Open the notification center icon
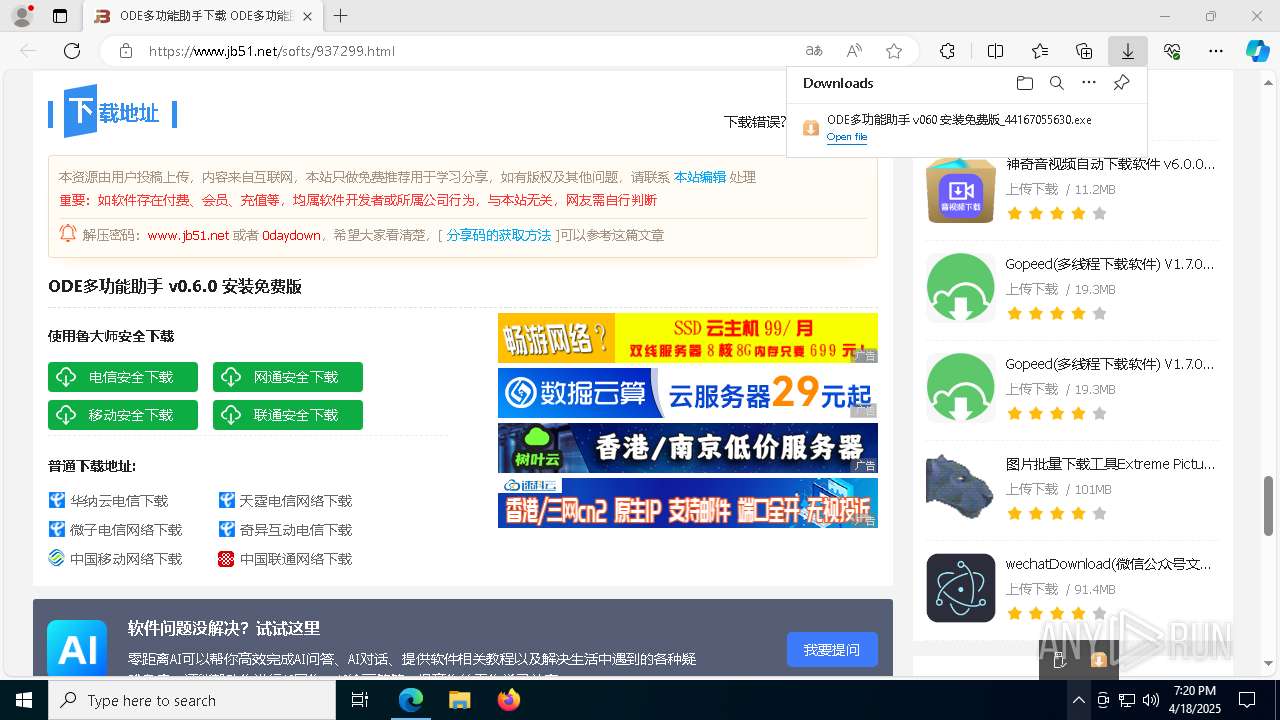 pos(1247,700)
